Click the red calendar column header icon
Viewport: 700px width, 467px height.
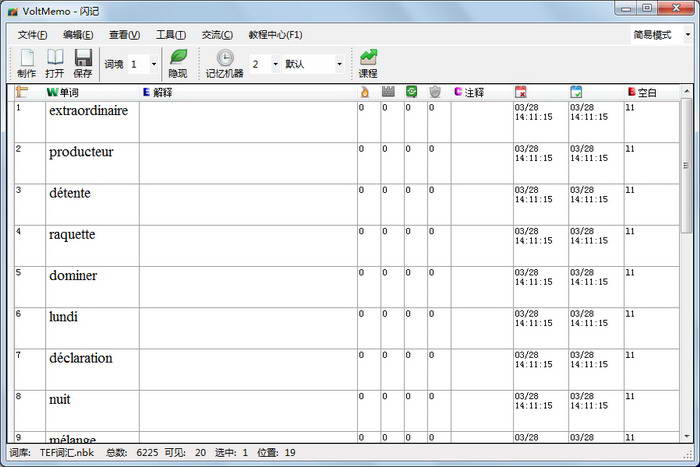[521, 92]
